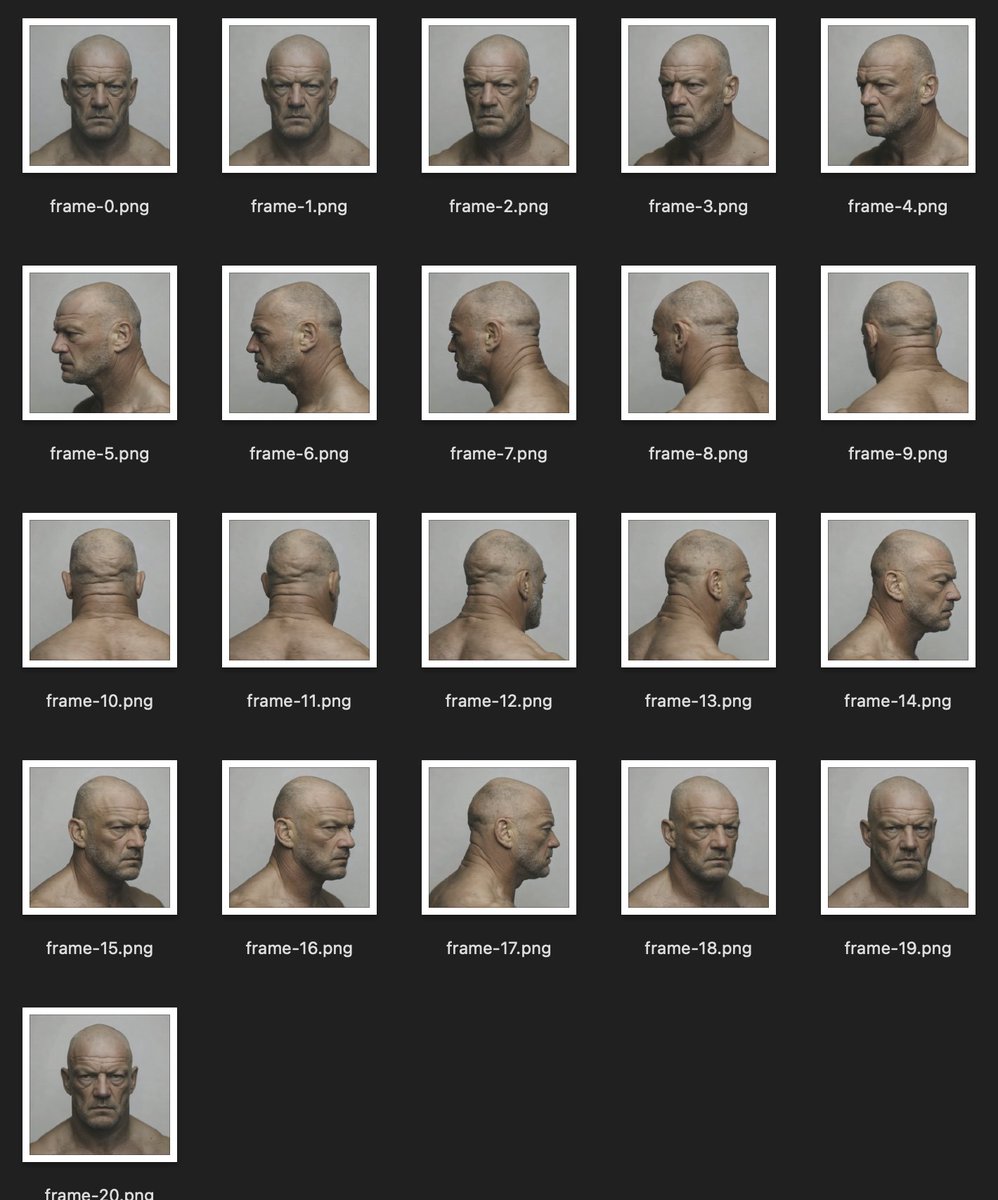
Task: Select the frame-17.png thumbnail image
Action: click(x=499, y=837)
